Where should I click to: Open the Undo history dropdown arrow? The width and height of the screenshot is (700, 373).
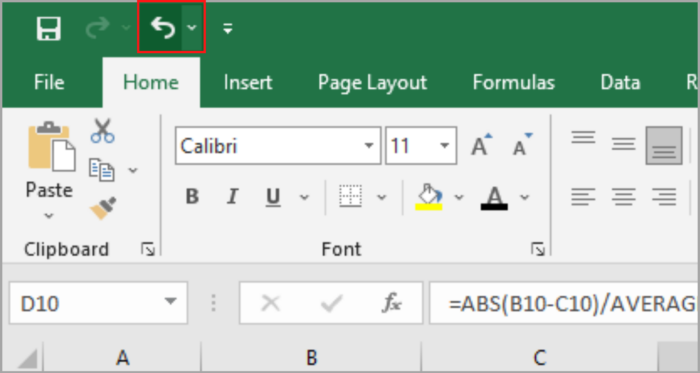(192, 28)
